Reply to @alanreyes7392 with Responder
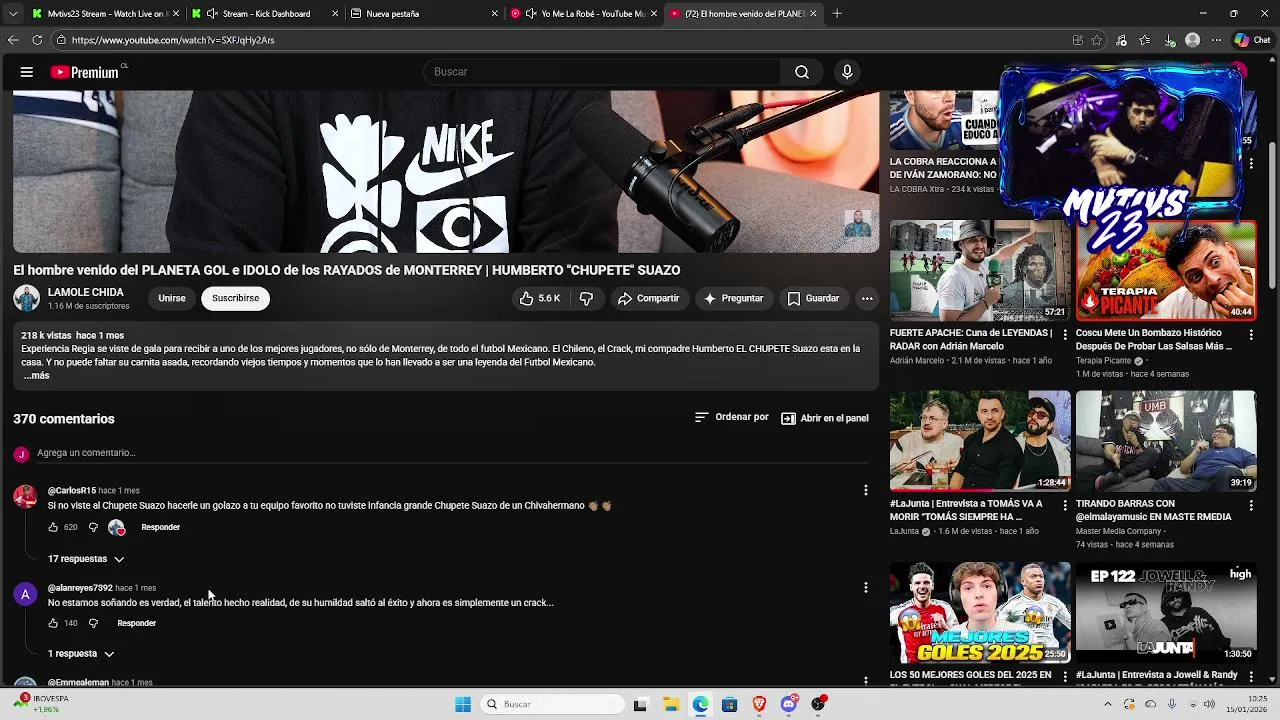The height and width of the screenshot is (720, 1280). pos(136,623)
